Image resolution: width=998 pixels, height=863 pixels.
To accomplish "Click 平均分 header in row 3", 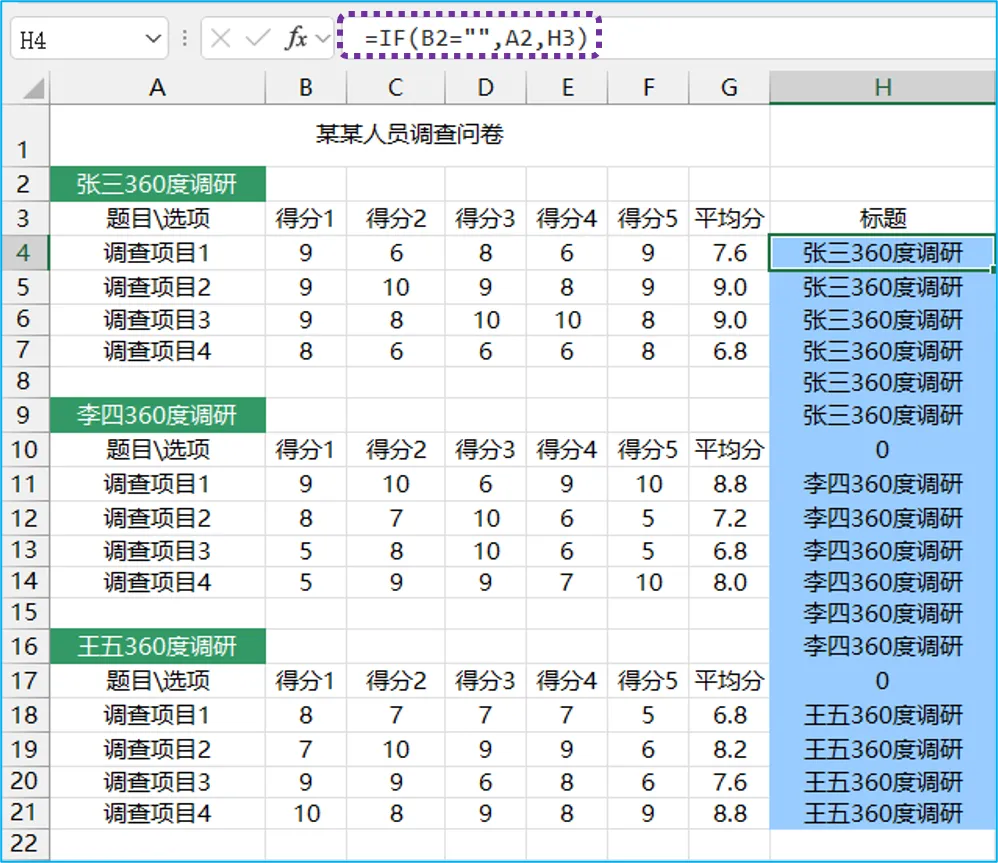I will (729, 218).
